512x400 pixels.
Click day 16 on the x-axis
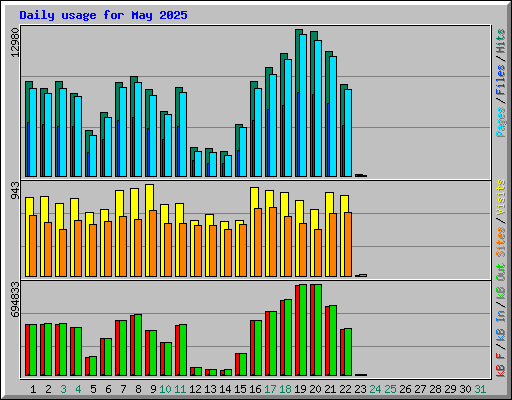tap(255, 389)
